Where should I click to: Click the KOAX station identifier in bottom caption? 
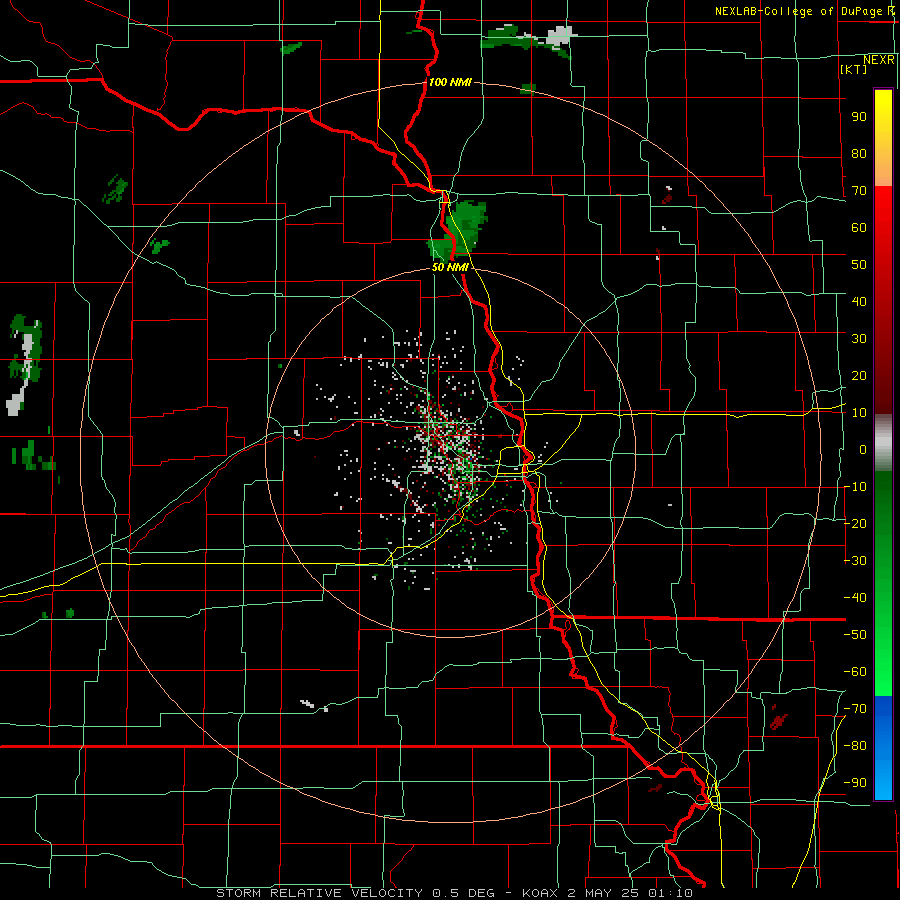pyautogui.click(x=541, y=893)
